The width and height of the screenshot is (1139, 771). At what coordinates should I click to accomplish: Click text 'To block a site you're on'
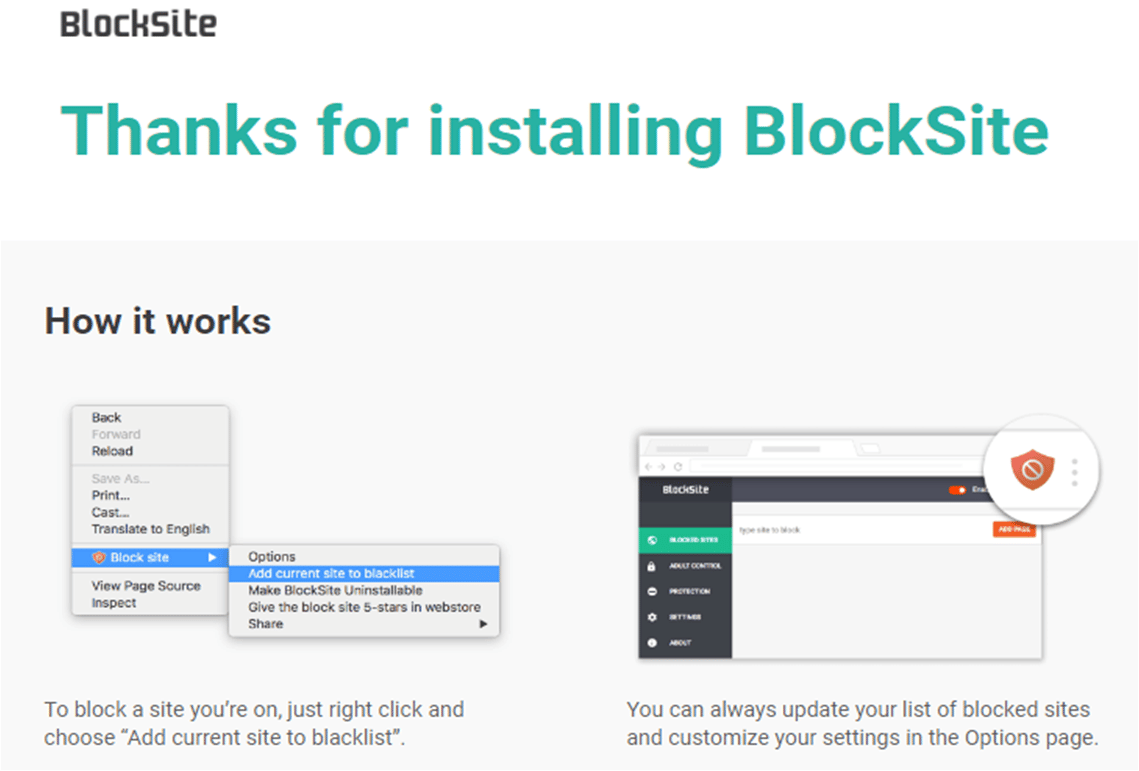pyautogui.click(x=161, y=709)
